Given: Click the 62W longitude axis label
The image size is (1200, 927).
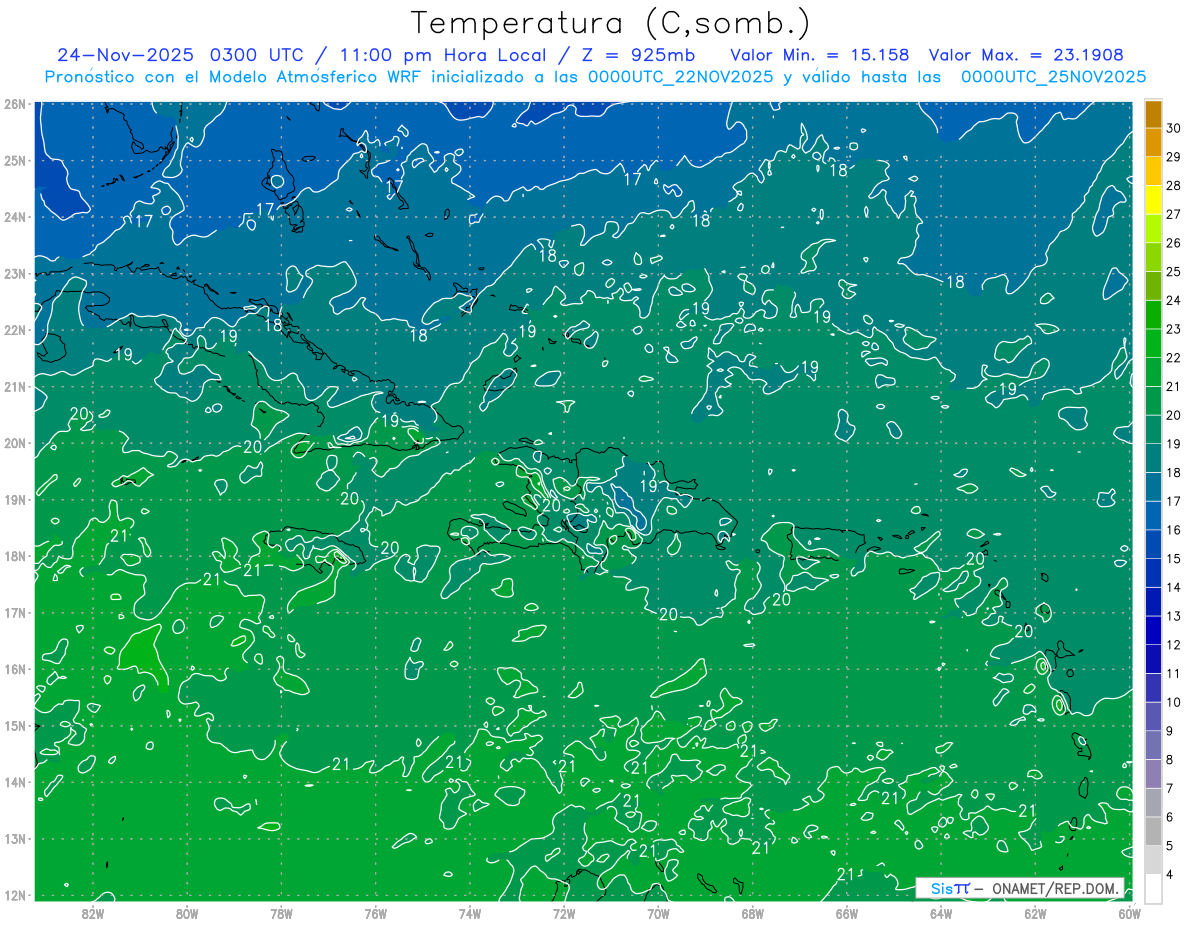Looking at the screenshot, I should [1035, 913].
